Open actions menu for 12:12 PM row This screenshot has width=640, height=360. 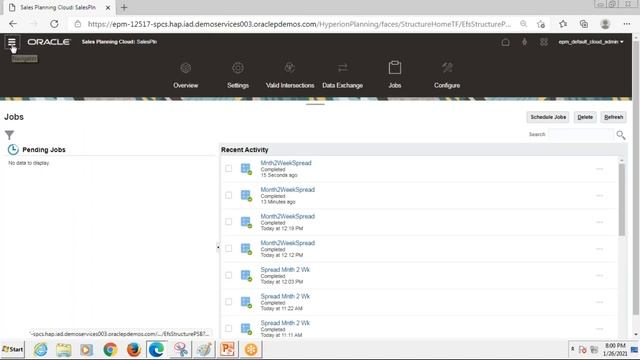pos(599,249)
